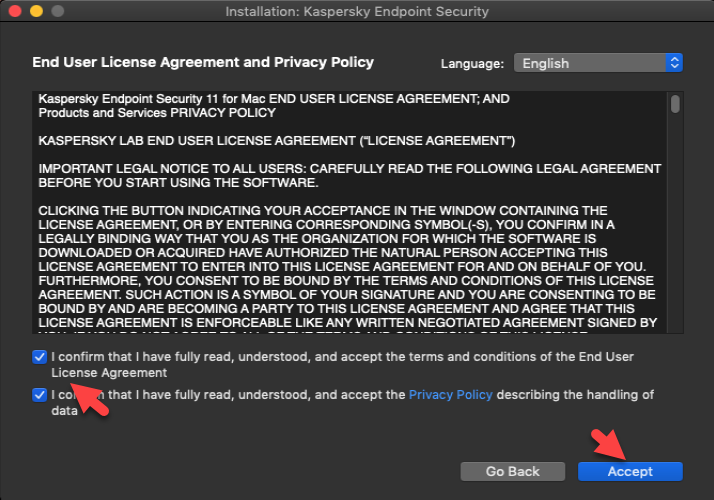Toggle the Privacy Policy confirmation checkbox
This screenshot has width=714, height=500.
point(40,394)
